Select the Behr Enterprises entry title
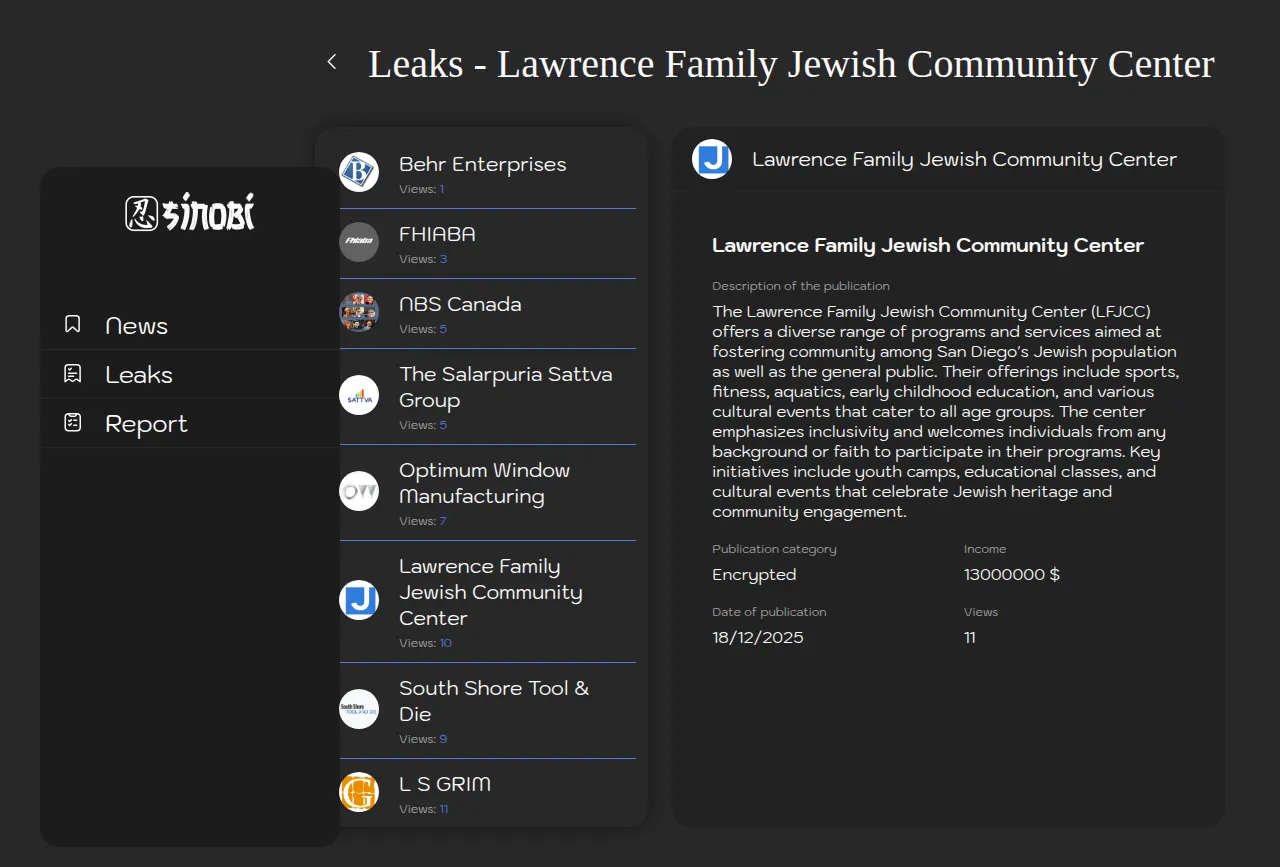The height and width of the screenshot is (867, 1280). pos(482,164)
